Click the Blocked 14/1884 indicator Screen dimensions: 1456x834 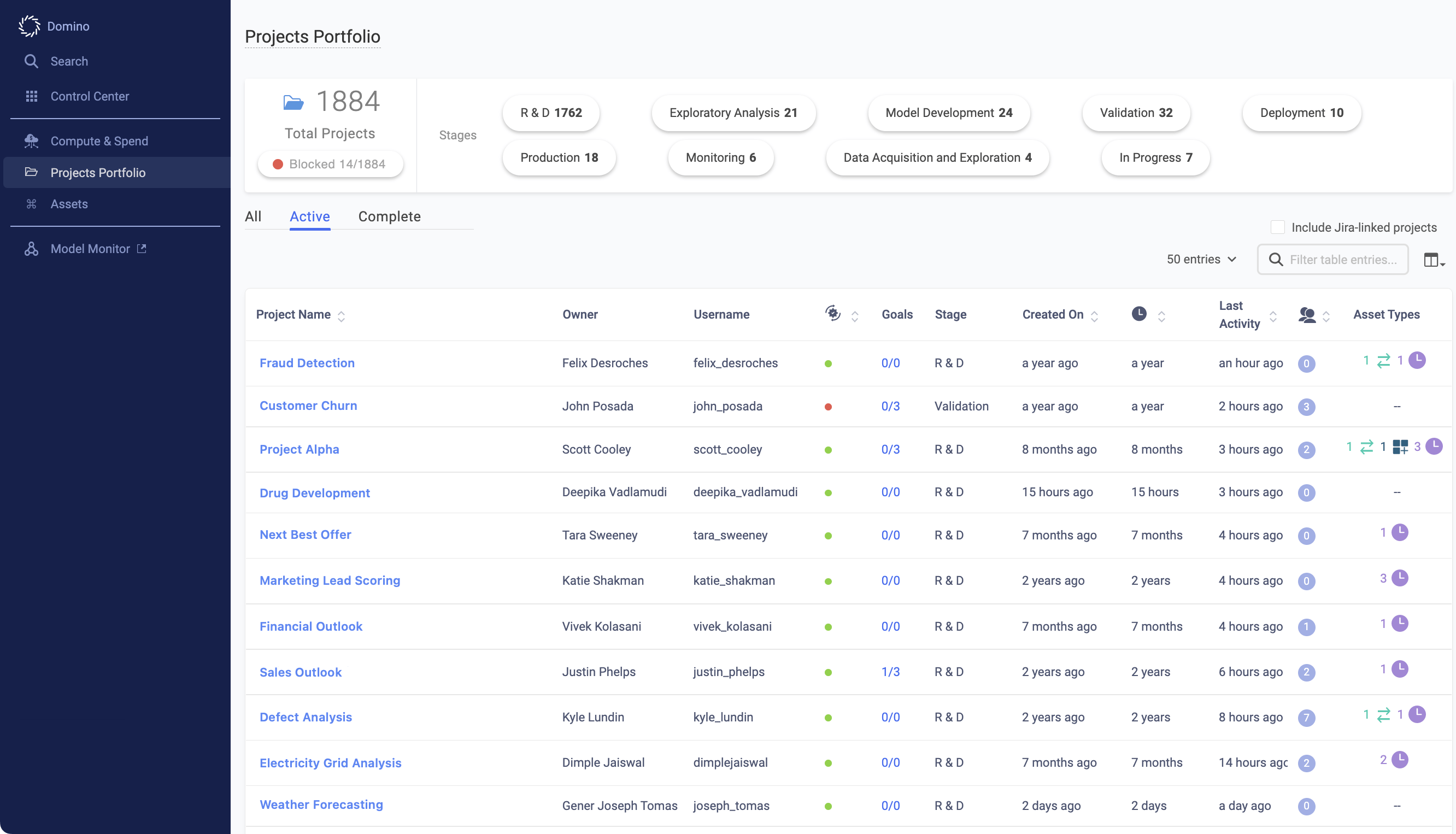click(330, 165)
